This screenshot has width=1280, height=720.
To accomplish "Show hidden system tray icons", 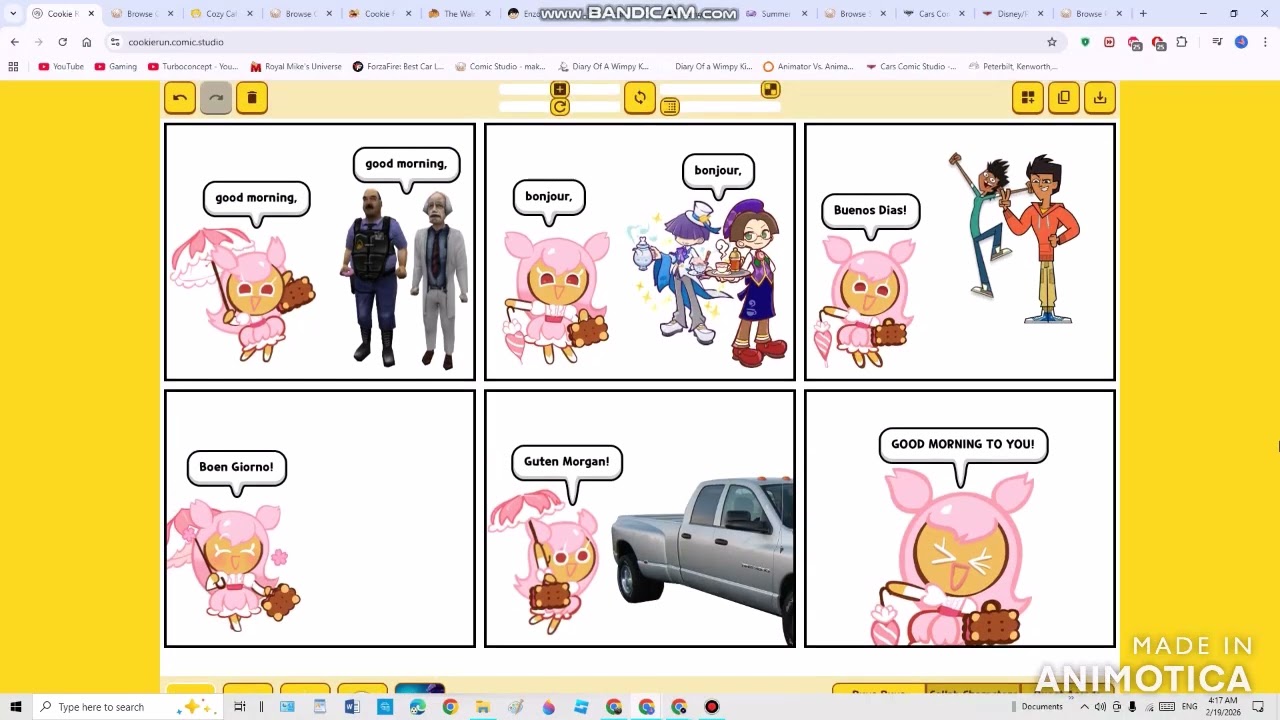I will 1084,707.
